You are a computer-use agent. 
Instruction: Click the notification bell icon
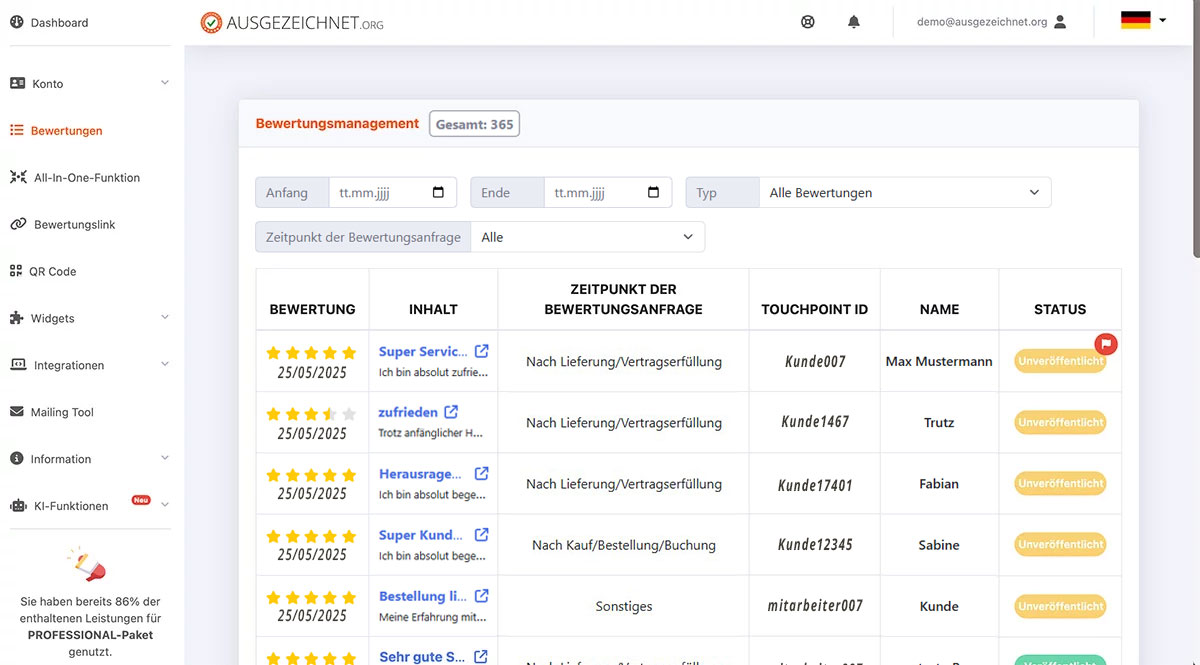coord(853,22)
